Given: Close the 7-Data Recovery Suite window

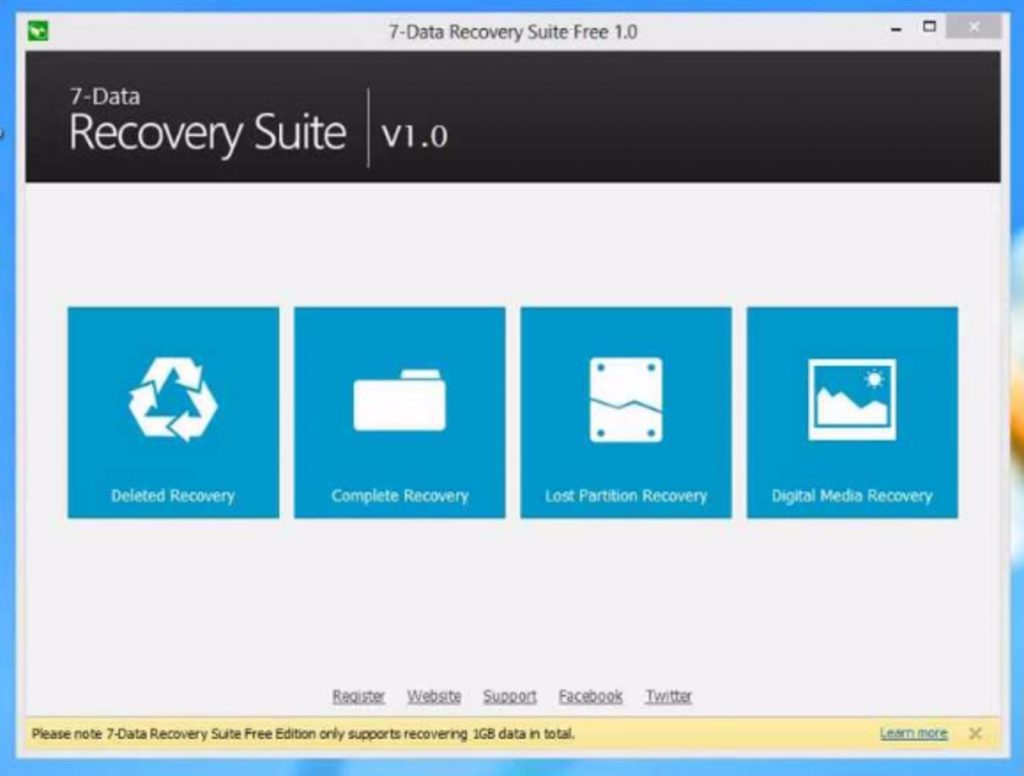Looking at the screenshot, I should pyautogui.click(x=973, y=27).
